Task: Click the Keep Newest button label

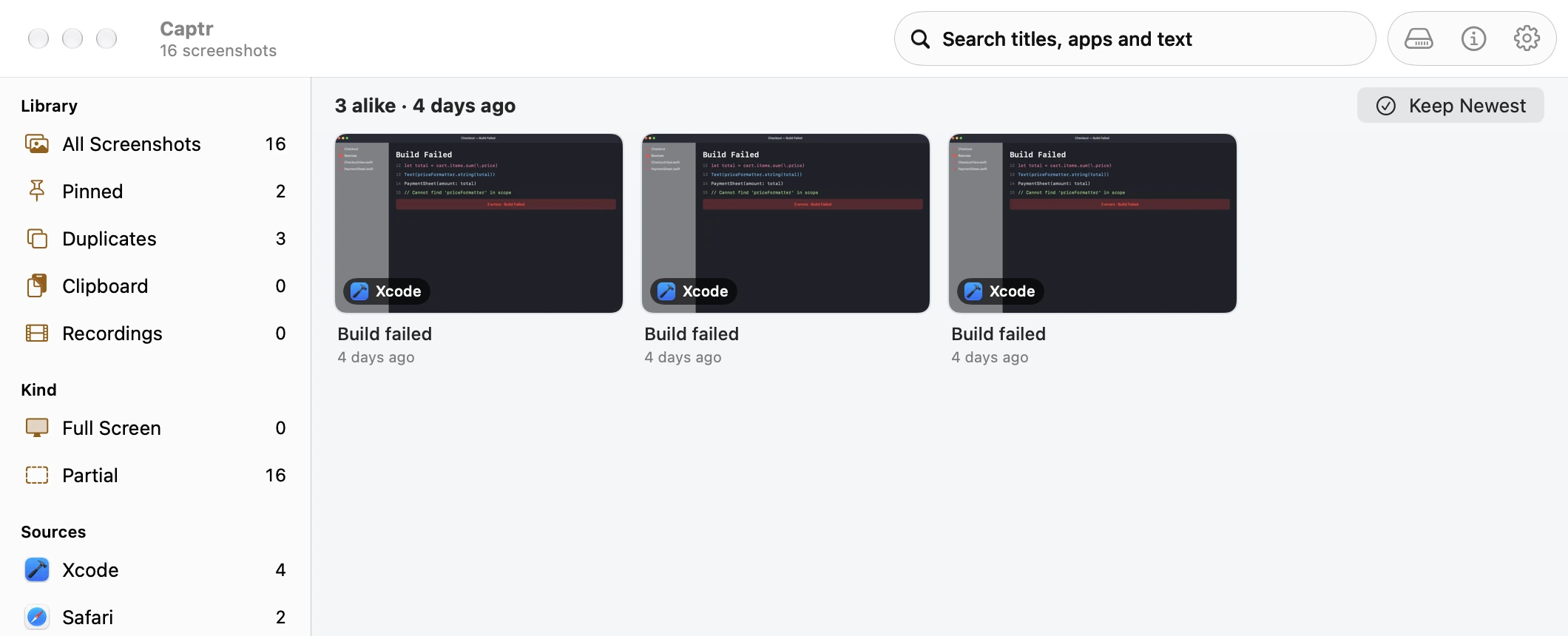Action: (1467, 106)
